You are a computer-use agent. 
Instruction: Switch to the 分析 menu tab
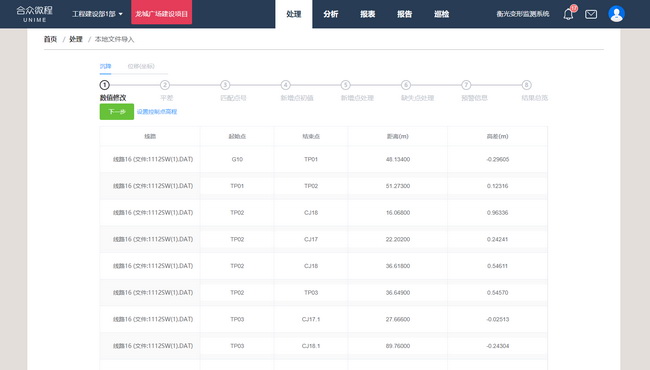pyautogui.click(x=331, y=14)
